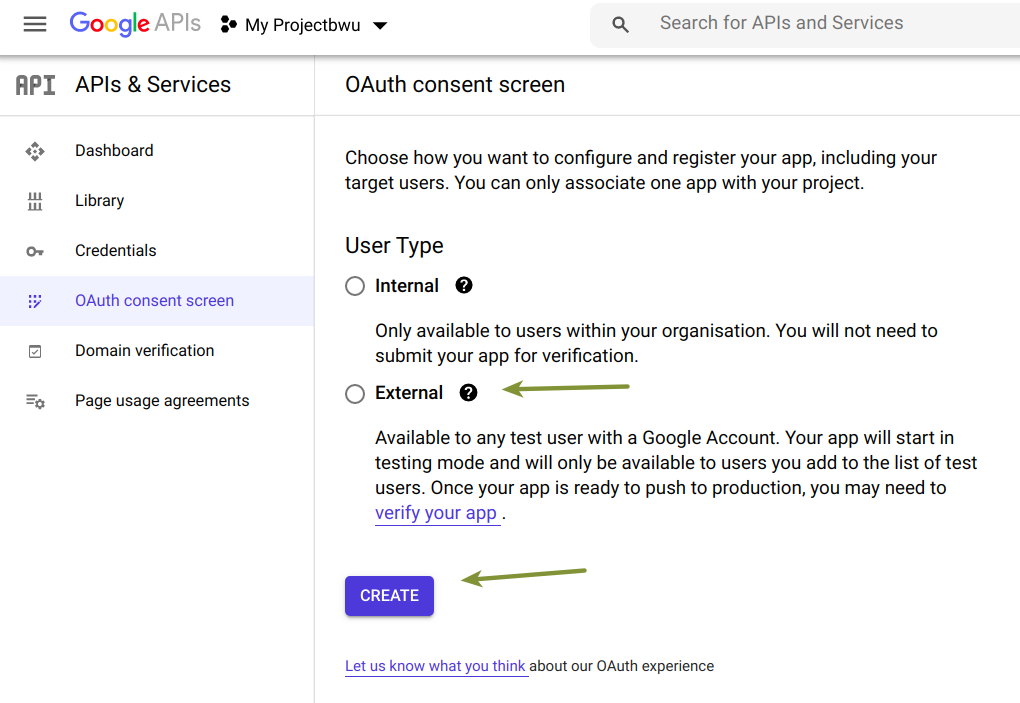Open help tooltip next to External
The width and height of the screenshot is (1020, 703).
(x=468, y=393)
